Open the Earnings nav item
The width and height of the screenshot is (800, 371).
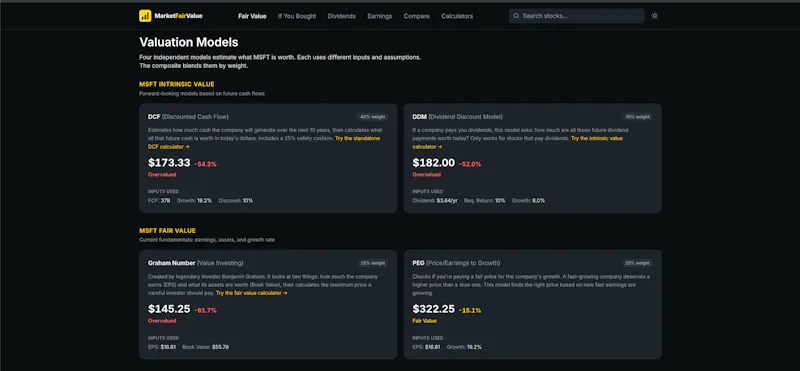[x=380, y=16]
